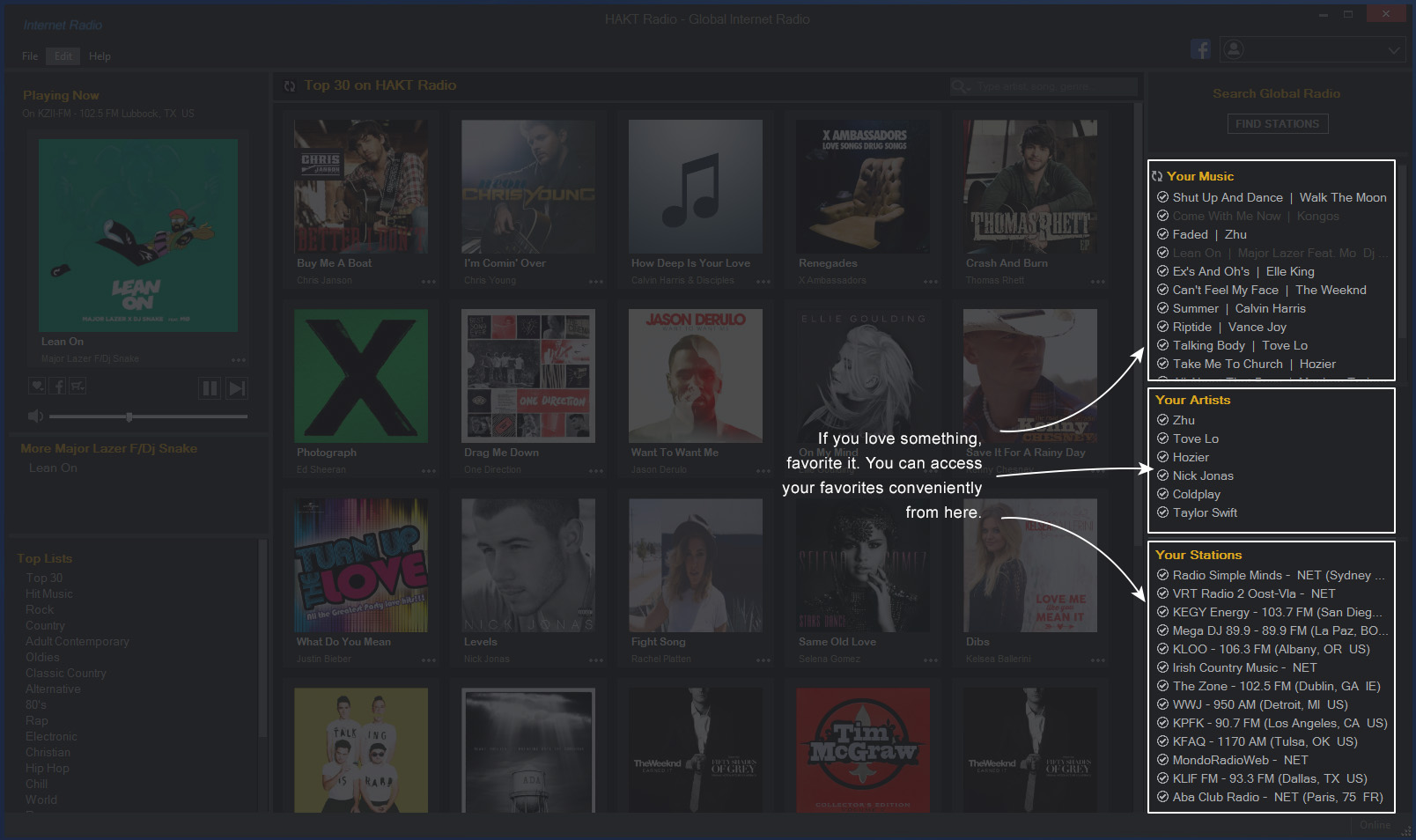Click the blue Facebook icon in header

pos(1200,49)
